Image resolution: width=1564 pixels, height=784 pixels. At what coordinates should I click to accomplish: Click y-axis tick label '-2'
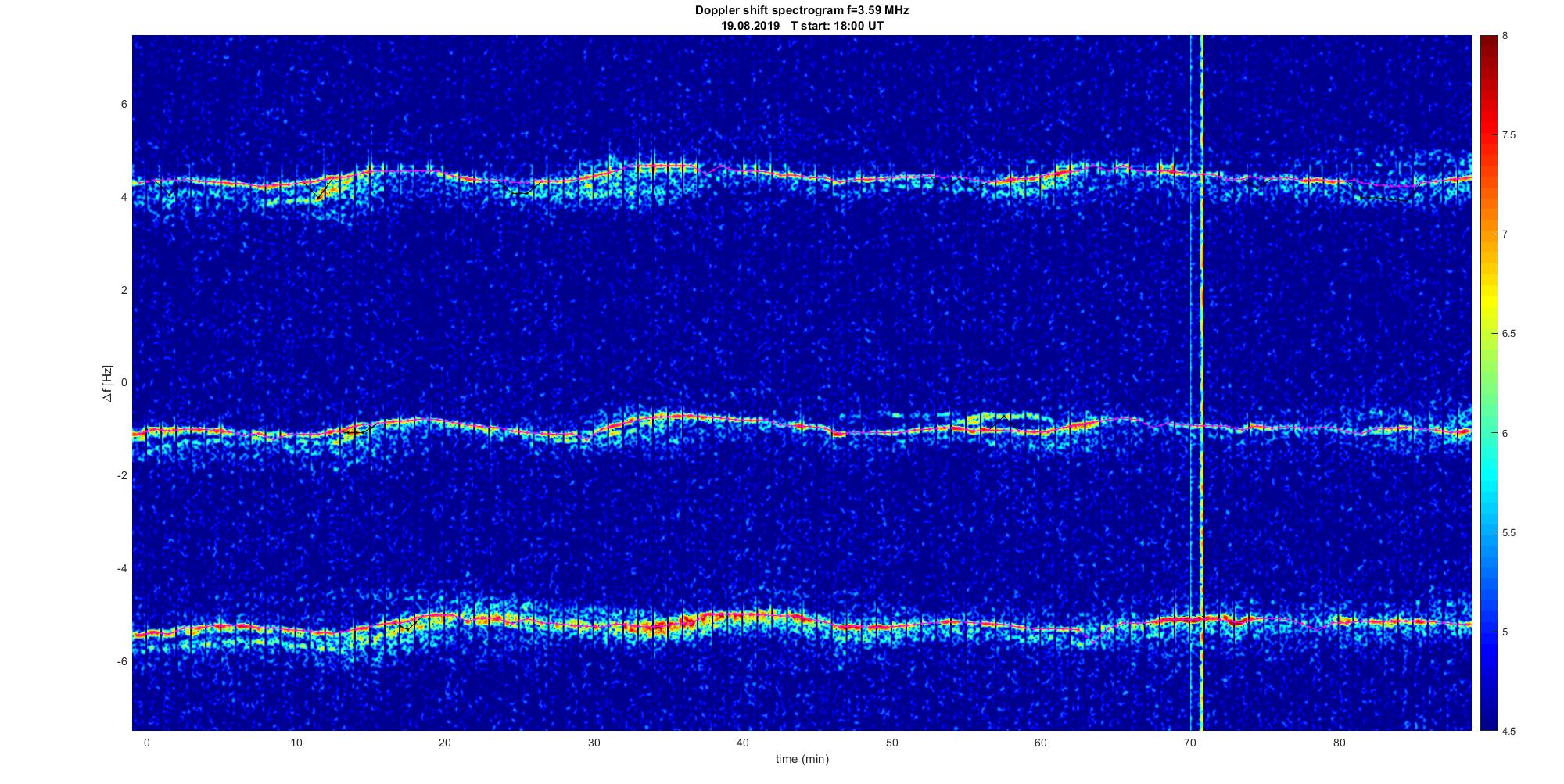[x=122, y=476]
